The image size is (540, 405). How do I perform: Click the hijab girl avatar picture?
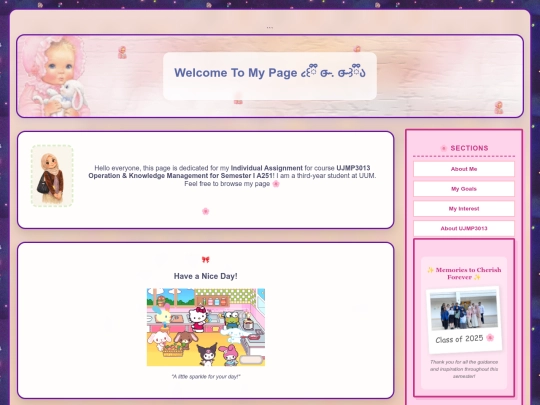click(52, 176)
